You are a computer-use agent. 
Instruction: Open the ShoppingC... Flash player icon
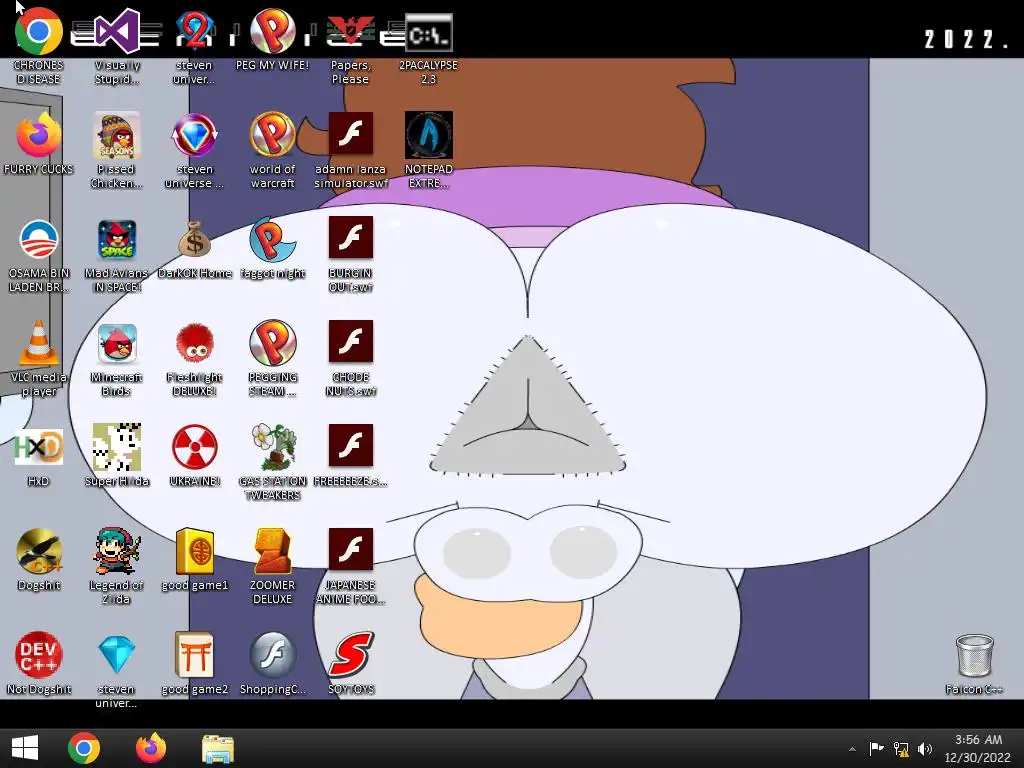[272, 655]
